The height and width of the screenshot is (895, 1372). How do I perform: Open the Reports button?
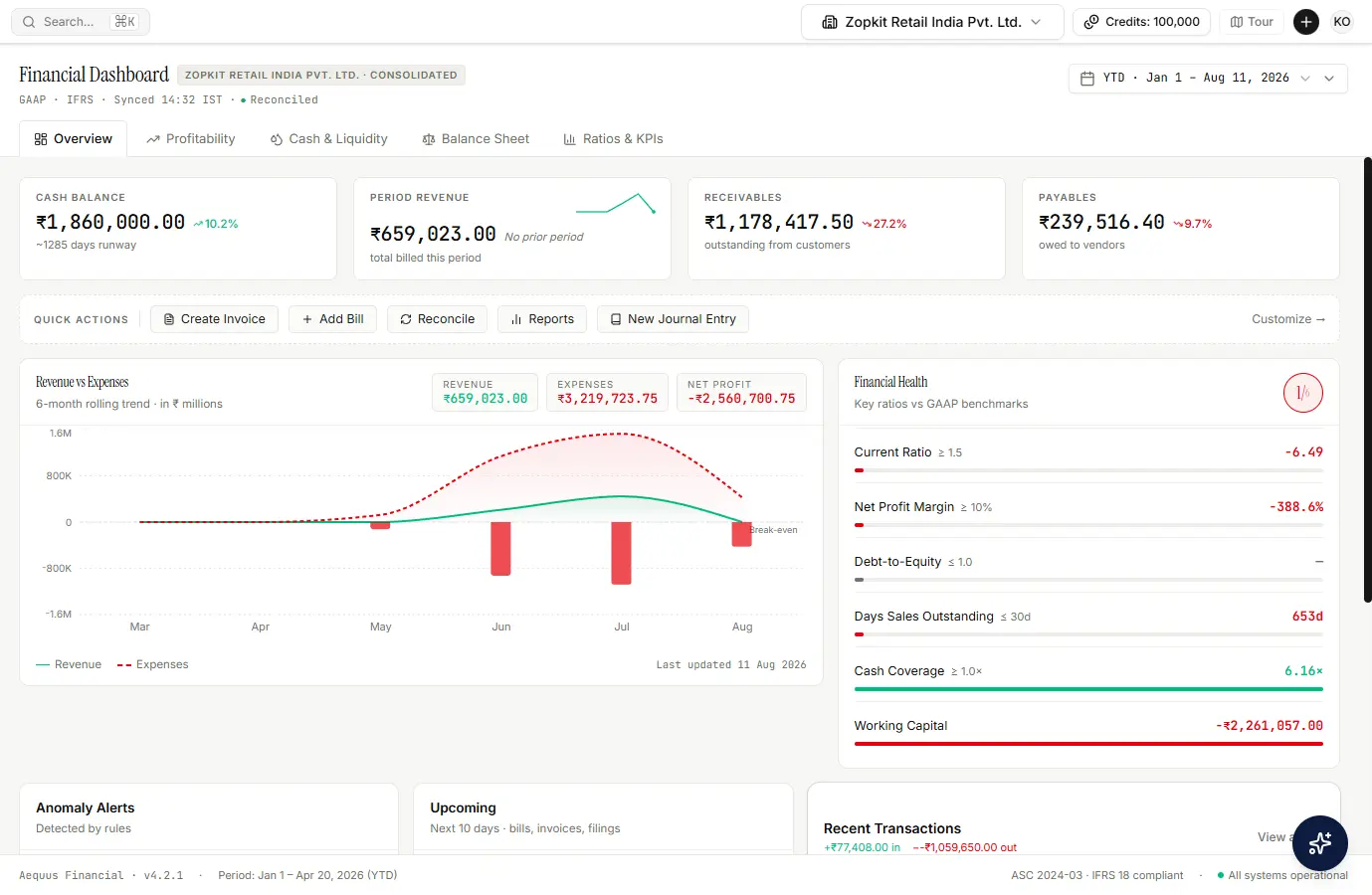pyautogui.click(x=542, y=319)
